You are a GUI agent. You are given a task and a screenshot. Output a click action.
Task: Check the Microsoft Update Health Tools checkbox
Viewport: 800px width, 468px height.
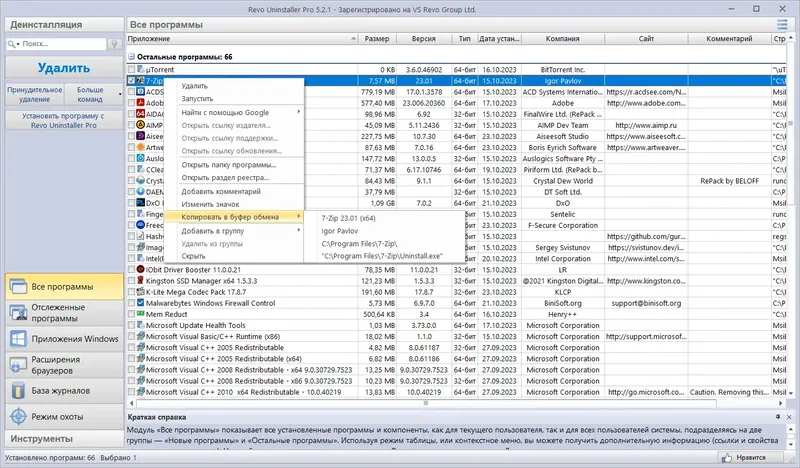tap(132, 325)
